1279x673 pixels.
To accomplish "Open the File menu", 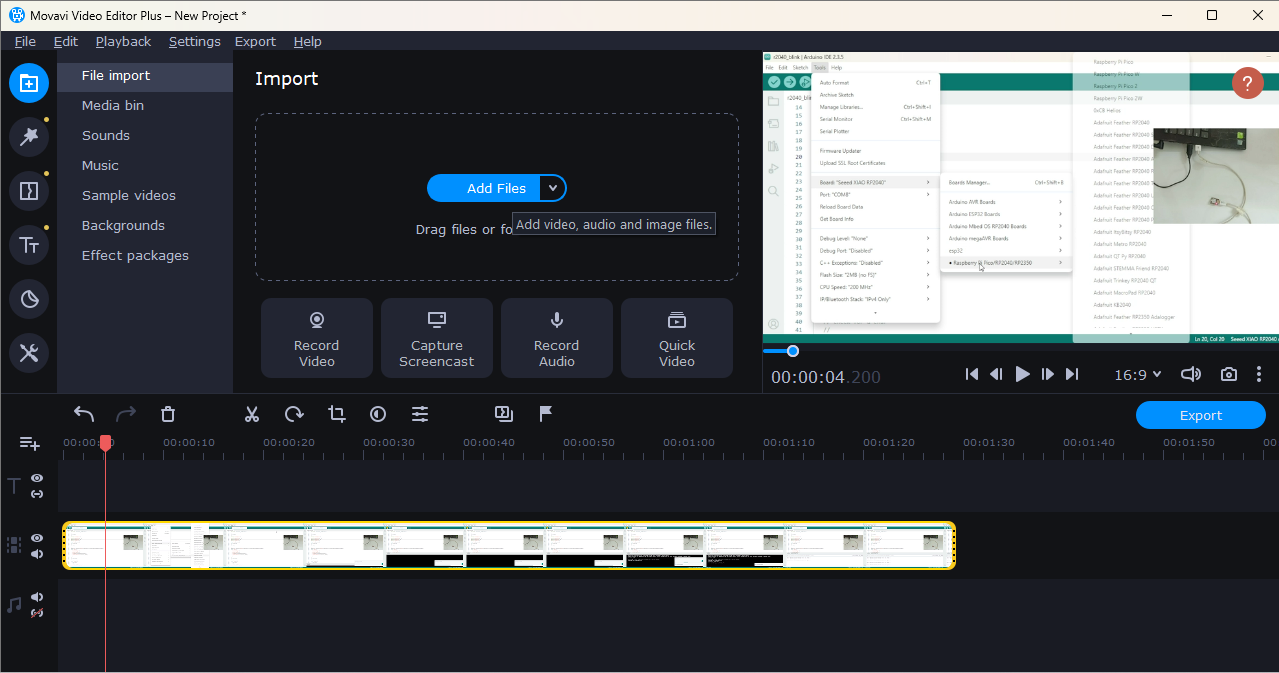I will 25,41.
